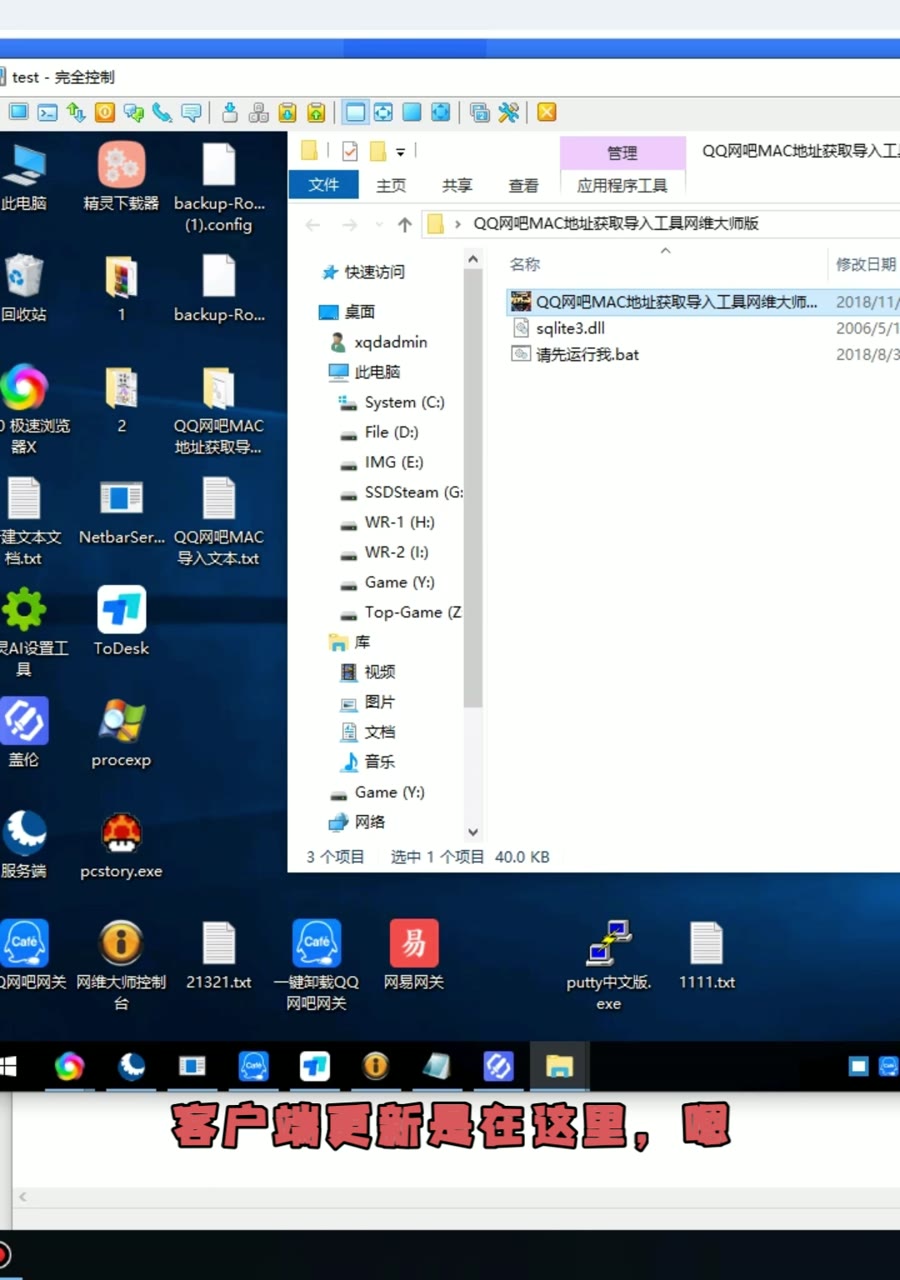
Task: Start voice chat using the phone icon
Action: 162,113
